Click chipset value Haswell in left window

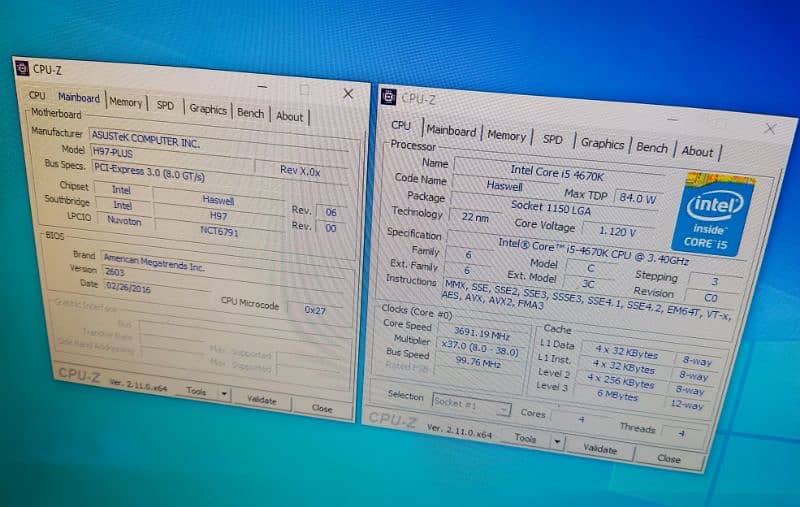tap(218, 200)
